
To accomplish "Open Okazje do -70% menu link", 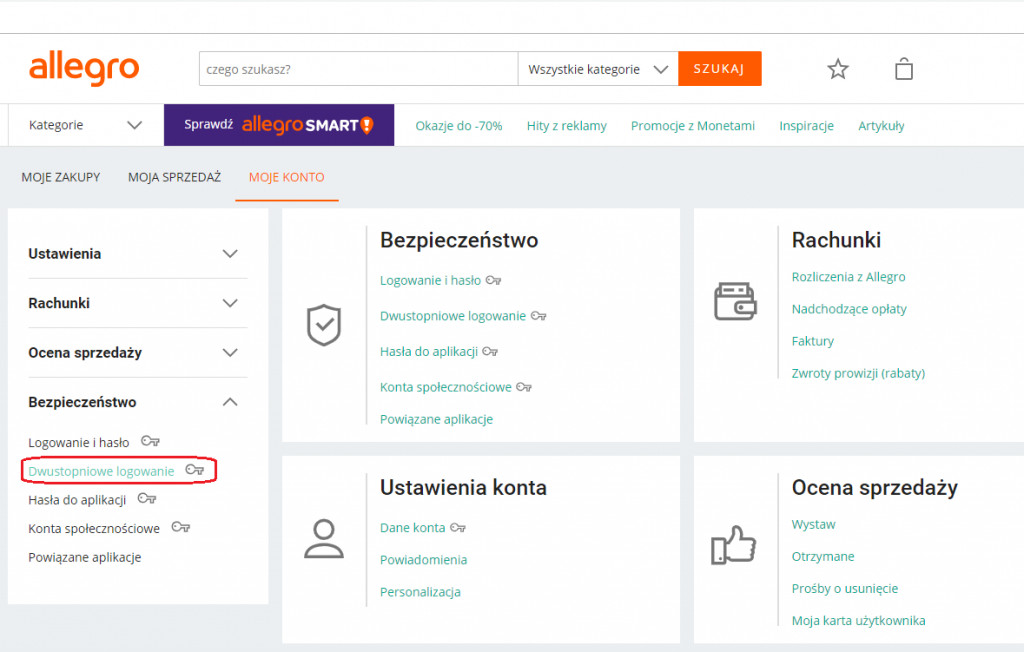I will 459,125.
